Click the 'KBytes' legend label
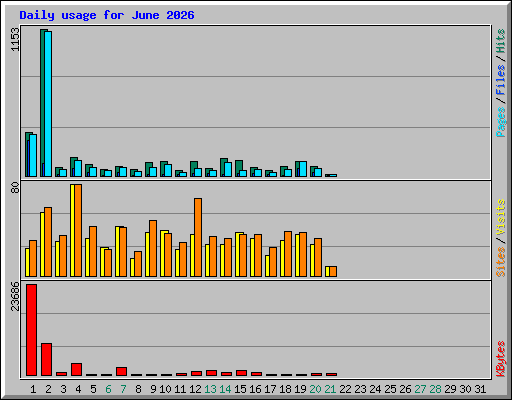The height and width of the screenshot is (400, 512). [x=500, y=359]
